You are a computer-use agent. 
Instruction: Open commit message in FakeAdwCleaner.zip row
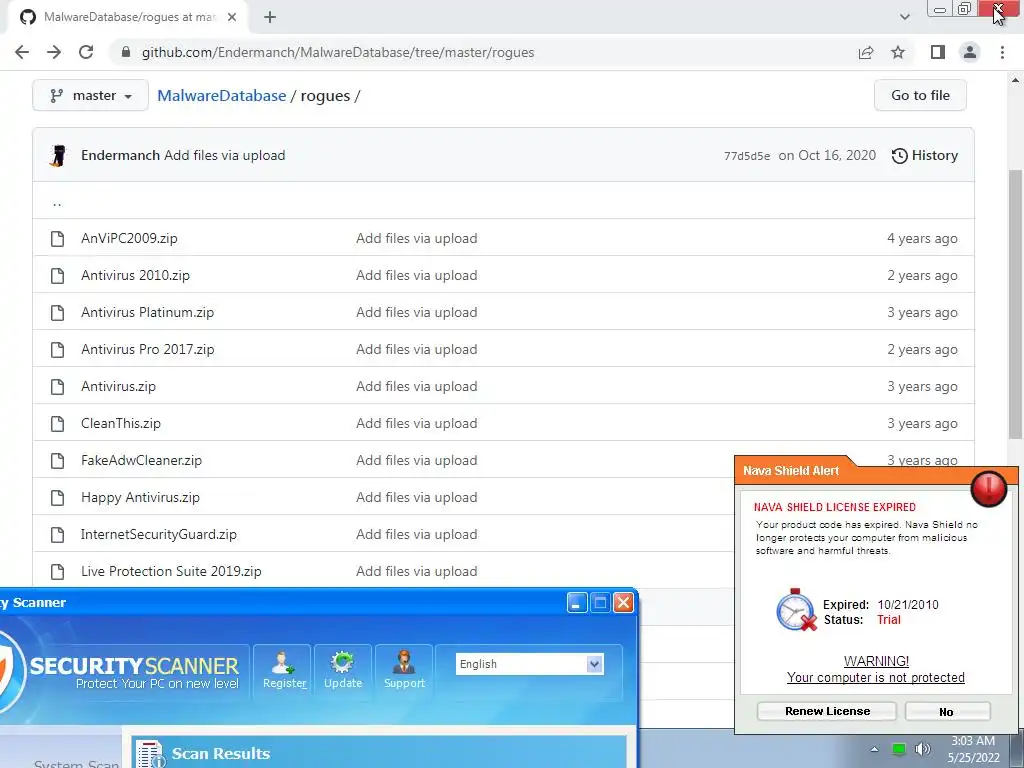tap(417, 460)
